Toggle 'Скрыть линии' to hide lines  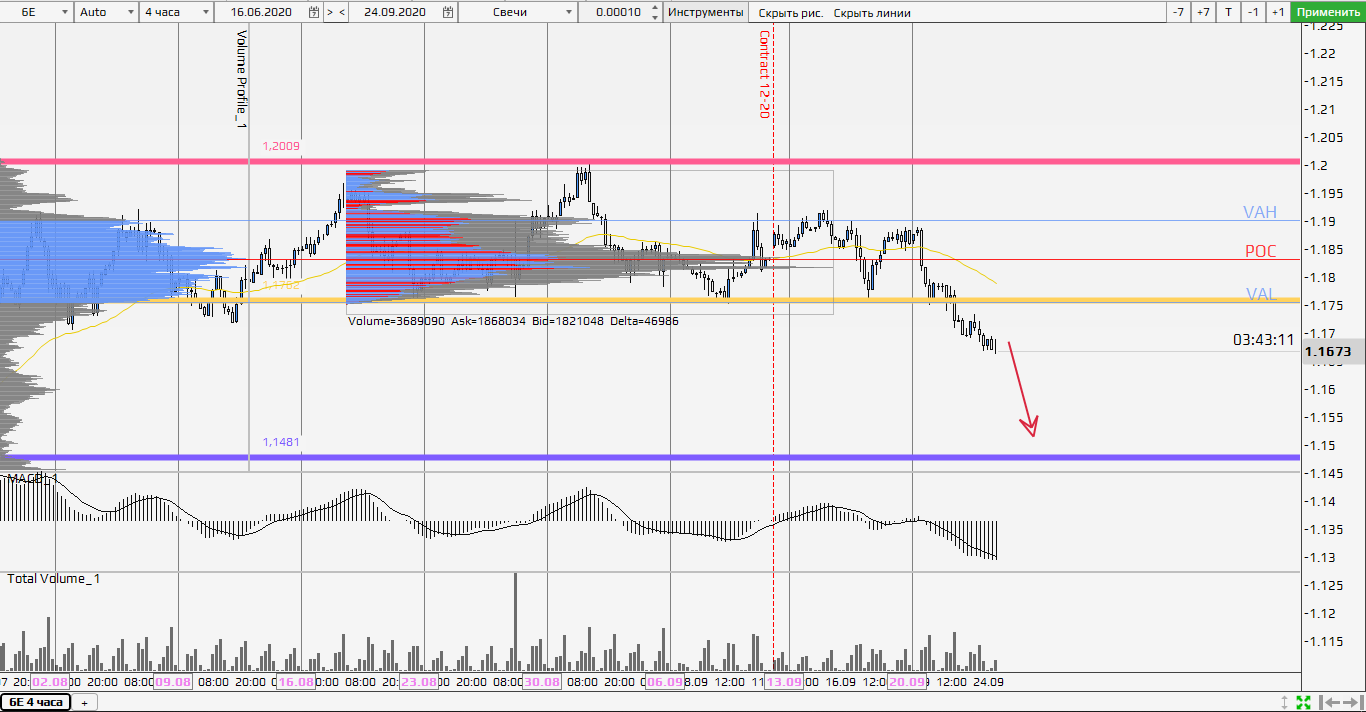click(x=872, y=13)
